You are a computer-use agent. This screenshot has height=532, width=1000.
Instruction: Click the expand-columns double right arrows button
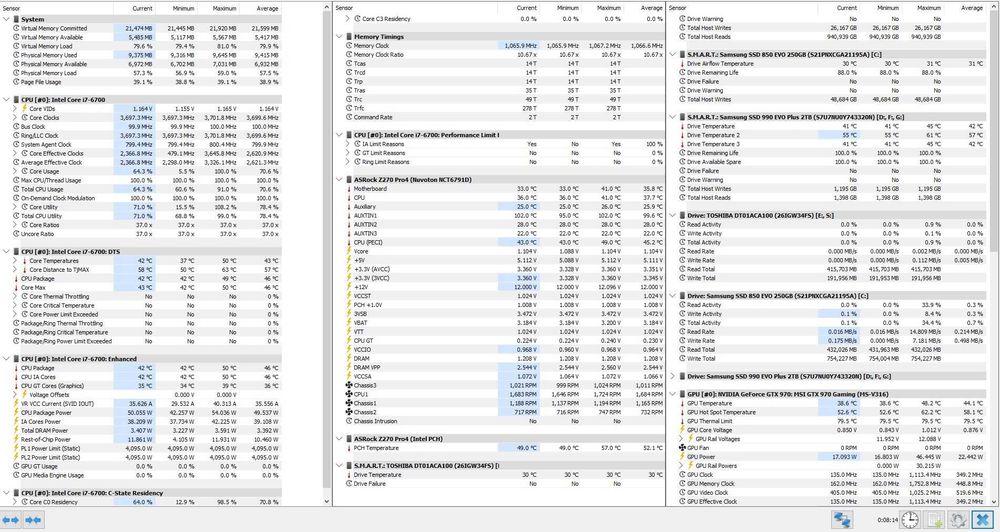[11, 520]
